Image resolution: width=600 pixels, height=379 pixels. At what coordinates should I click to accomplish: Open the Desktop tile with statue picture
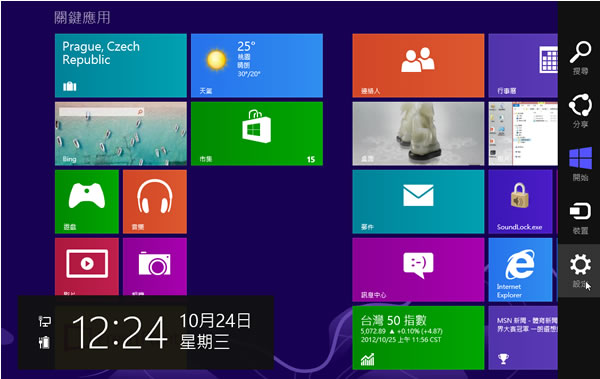pos(418,134)
